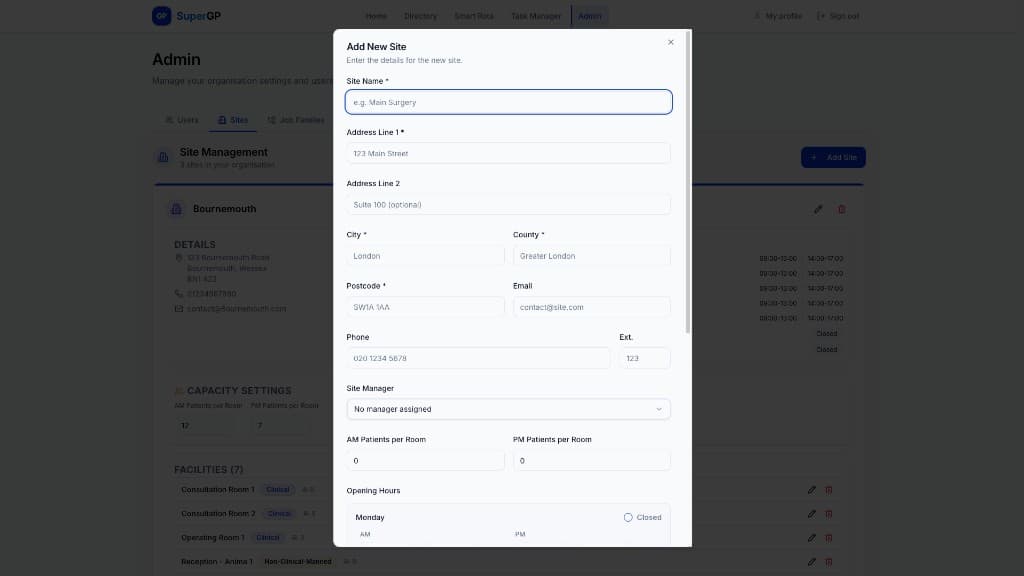Select the Admin nav item
The width and height of the screenshot is (1024, 576).
(590, 16)
